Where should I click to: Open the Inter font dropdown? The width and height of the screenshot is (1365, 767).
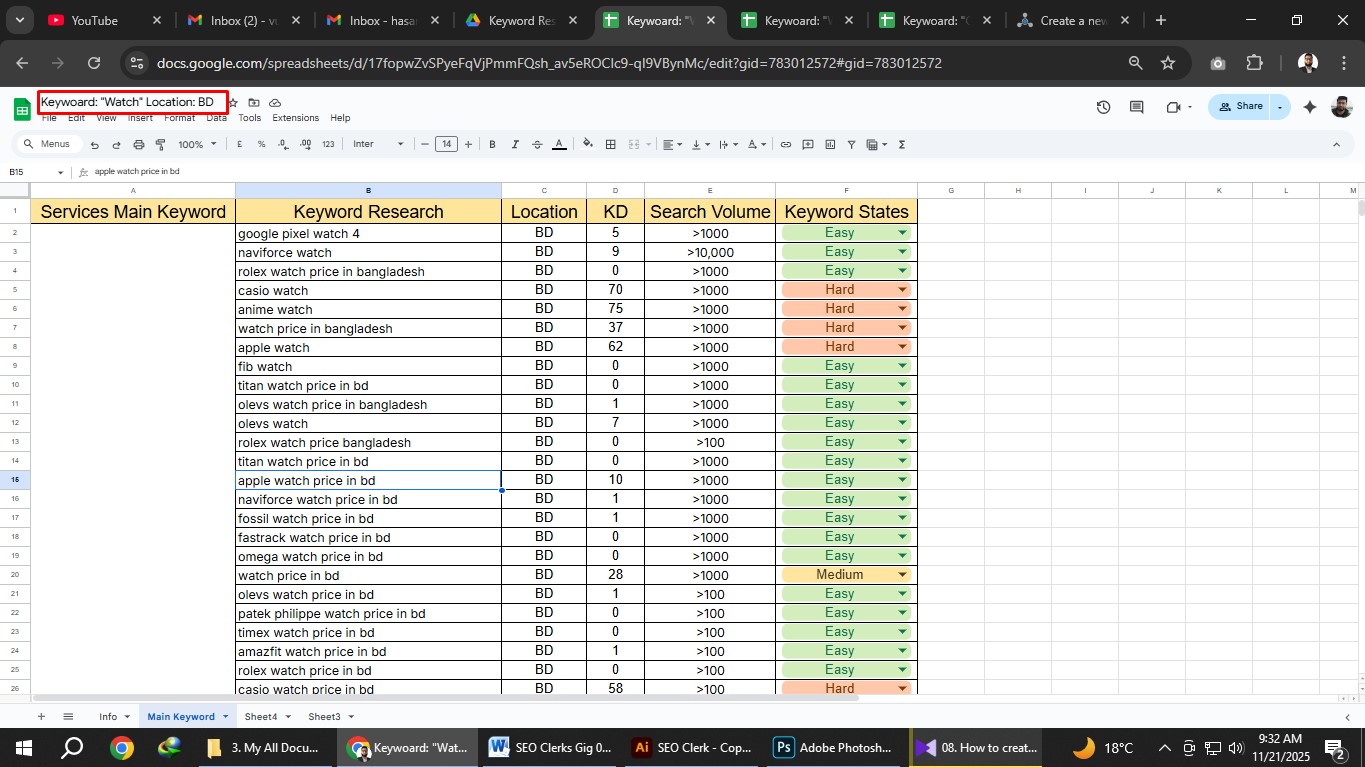375,144
